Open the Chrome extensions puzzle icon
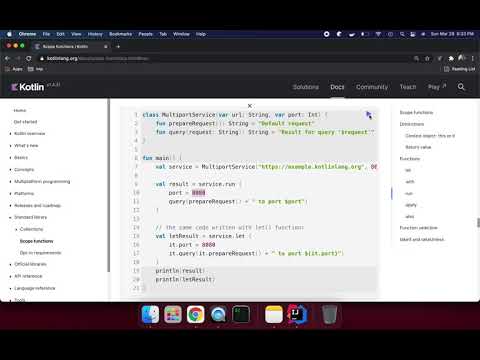Image resolution: width=480 pixels, height=360 pixels. coord(451,58)
